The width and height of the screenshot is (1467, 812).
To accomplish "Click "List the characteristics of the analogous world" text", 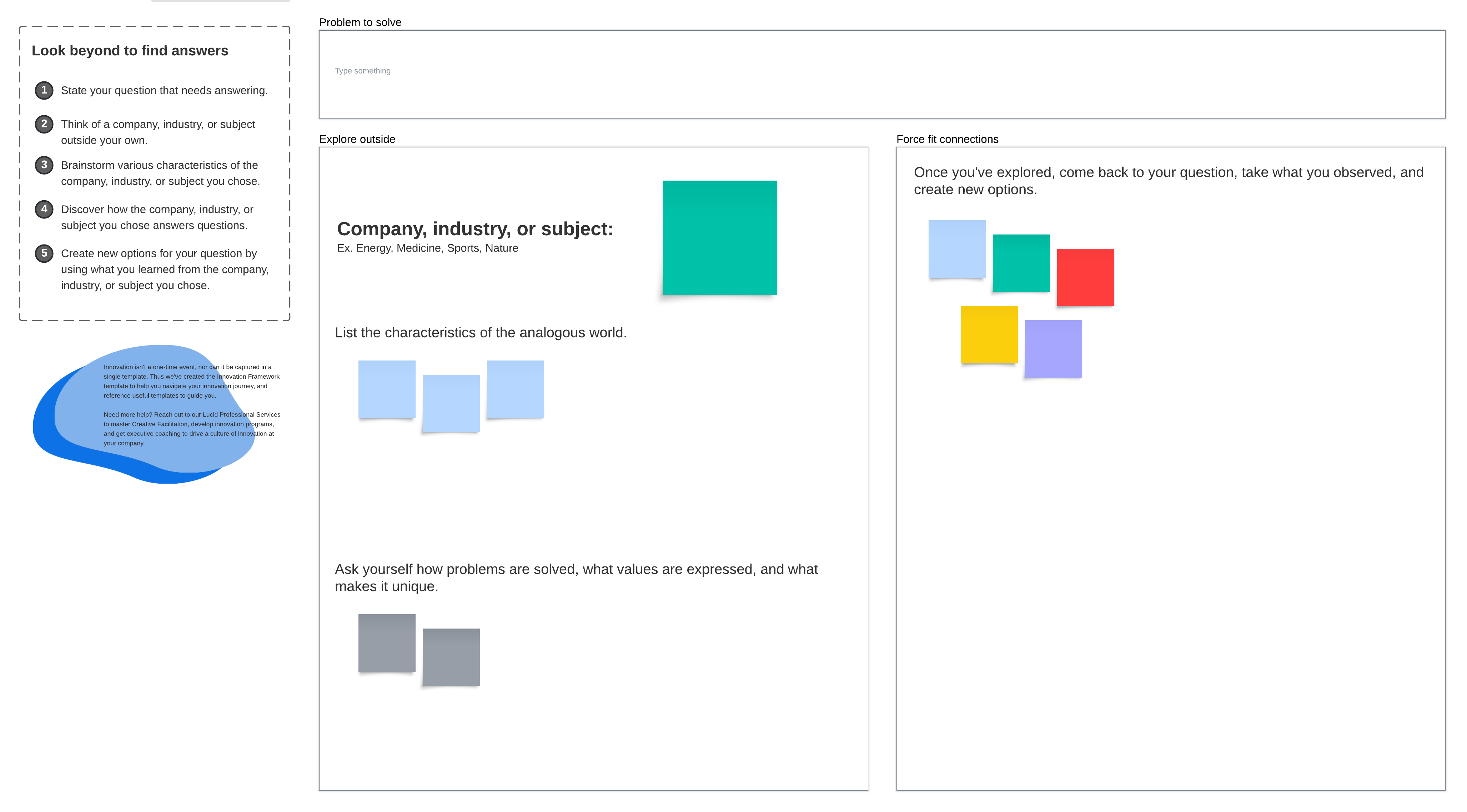I will tap(481, 333).
